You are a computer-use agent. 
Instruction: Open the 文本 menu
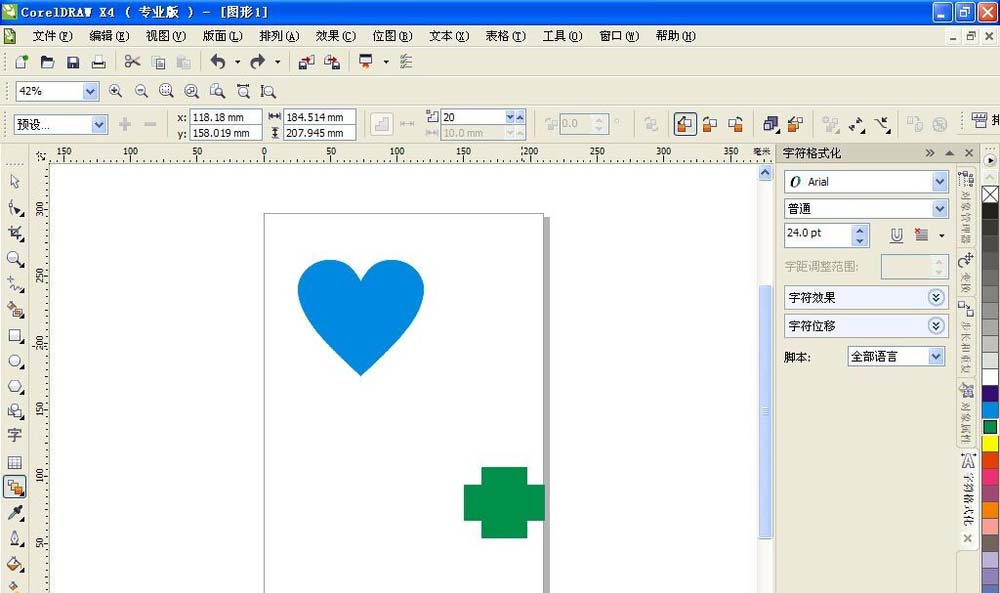point(449,36)
